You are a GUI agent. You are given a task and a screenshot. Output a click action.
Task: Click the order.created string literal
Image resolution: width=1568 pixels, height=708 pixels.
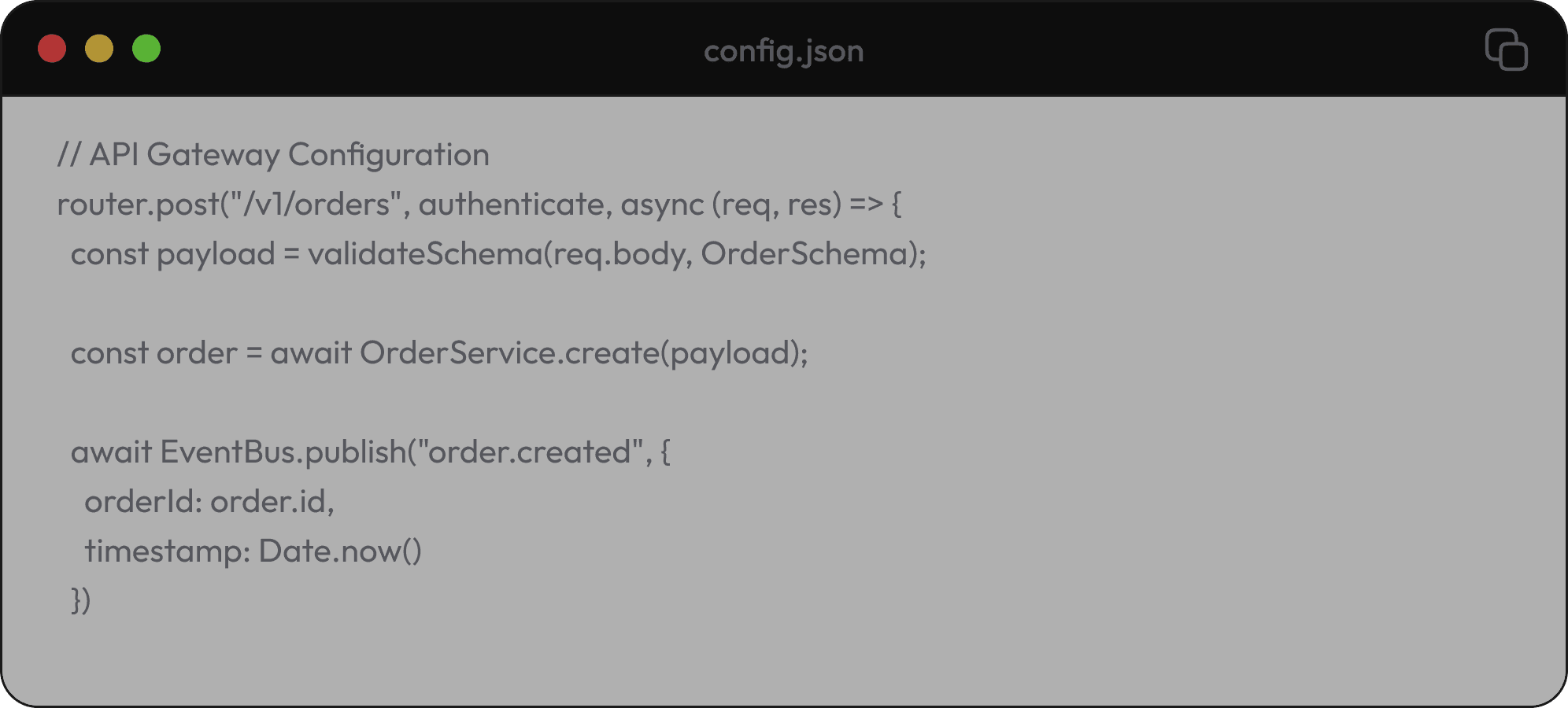pos(529,452)
